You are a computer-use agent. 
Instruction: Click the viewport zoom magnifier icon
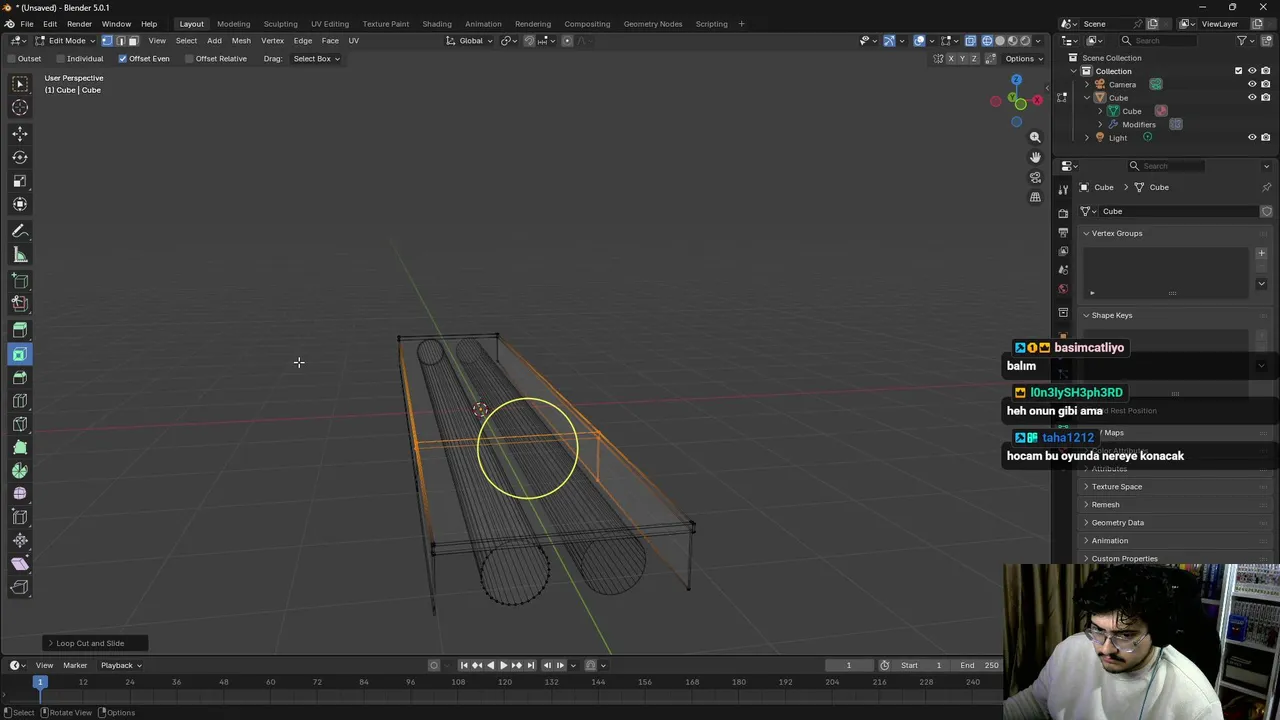[x=1035, y=137]
